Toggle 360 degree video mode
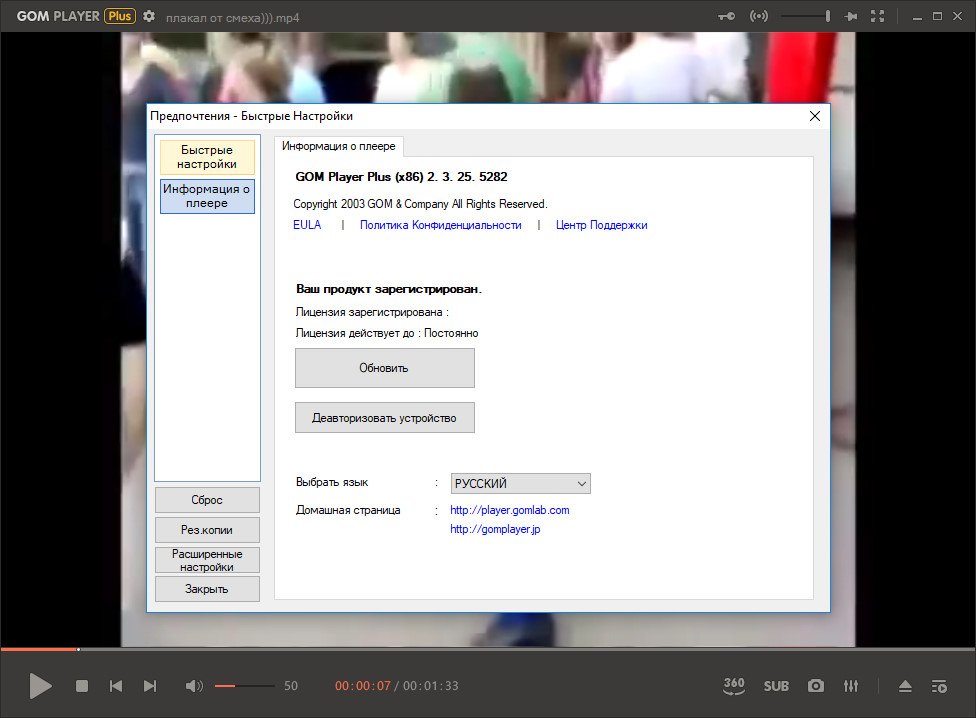Viewport: 976px width, 718px height. click(734, 686)
